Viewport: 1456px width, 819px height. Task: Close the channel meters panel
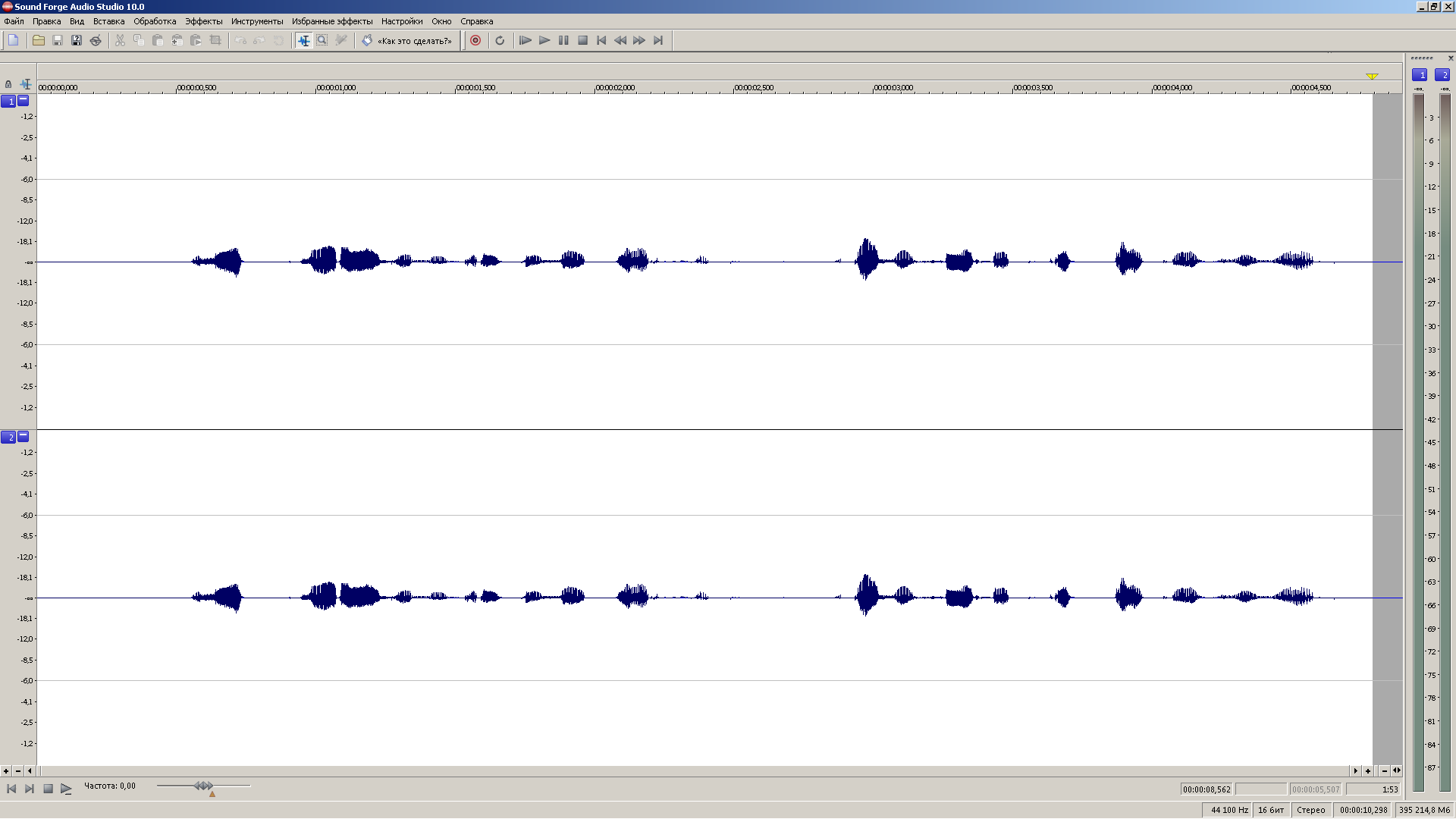(x=1451, y=58)
